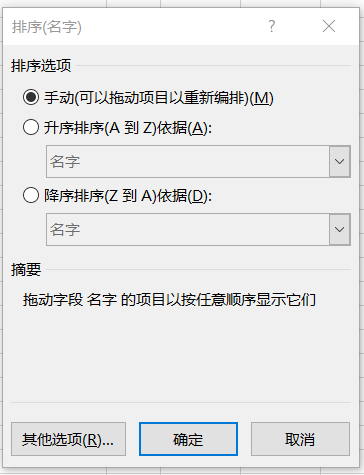Viewport: 364px width, 475px height.
Task: Close the 排序(名字) dialog with X
Action: click(329, 26)
